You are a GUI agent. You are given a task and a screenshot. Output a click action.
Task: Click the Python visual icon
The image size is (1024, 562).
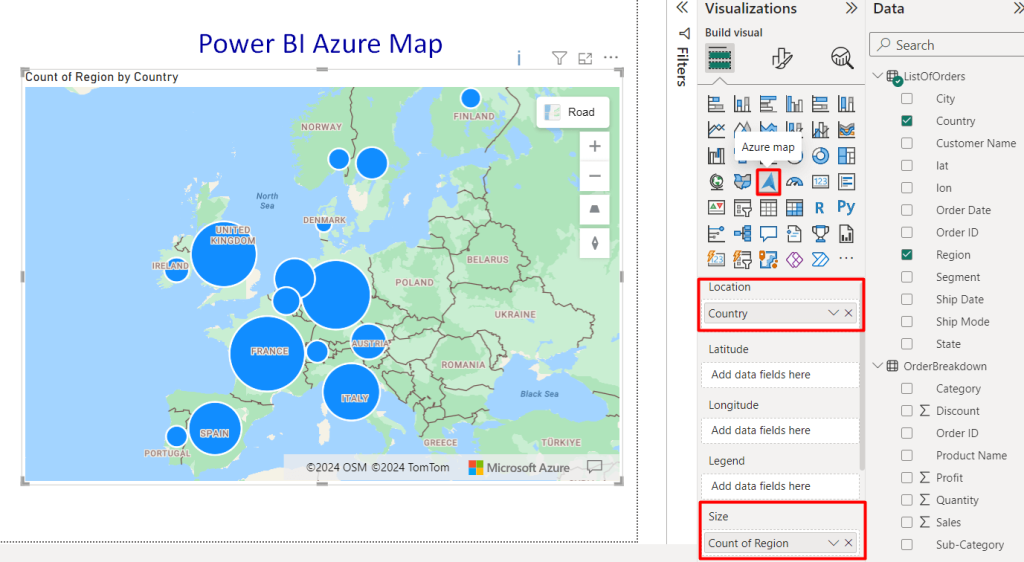coord(846,207)
